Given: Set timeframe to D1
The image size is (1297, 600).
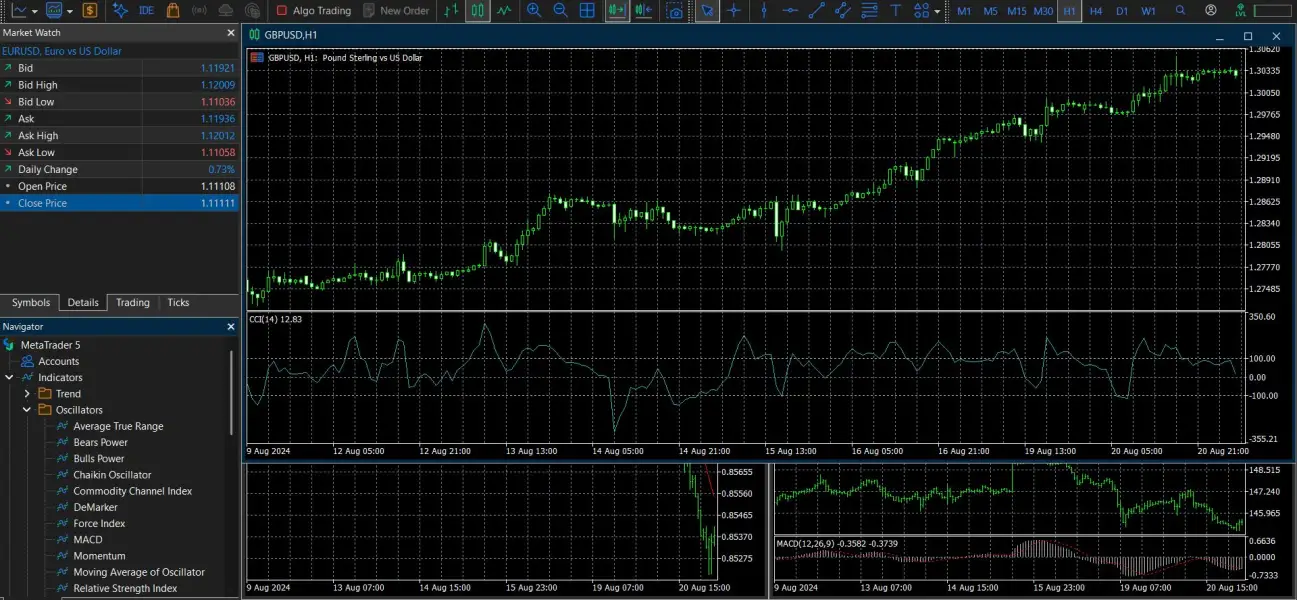Looking at the screenshot, I should point(1122,11).
